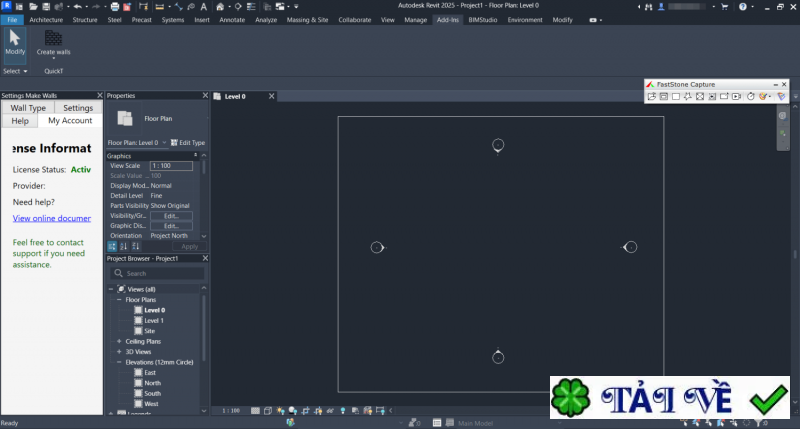Click the Edit Type button
Image resolution: width=800 pixels, height=429 pixels.
pyautogui.click(x=187, y=143)
